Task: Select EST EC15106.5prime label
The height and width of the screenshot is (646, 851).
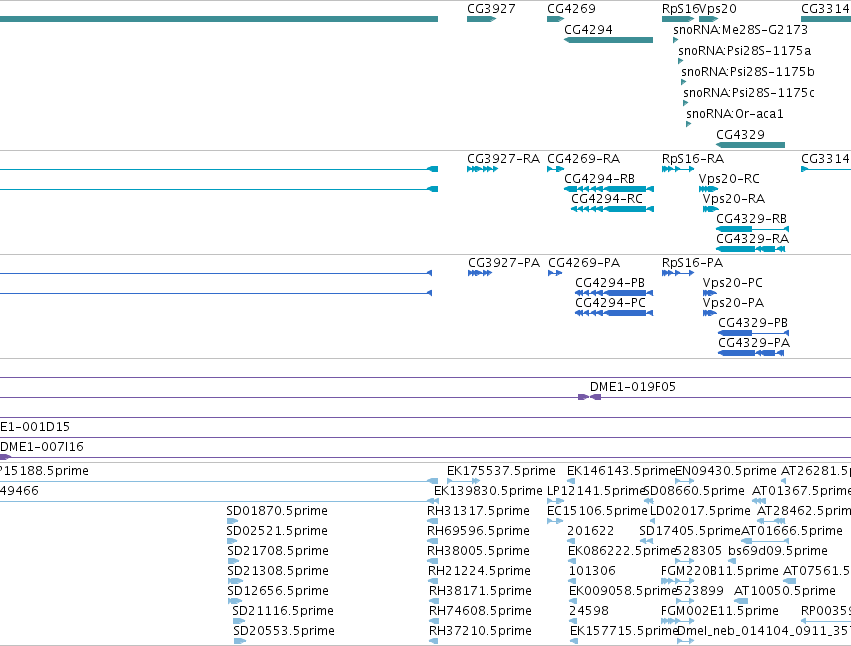Action: [x=597, y=511]
